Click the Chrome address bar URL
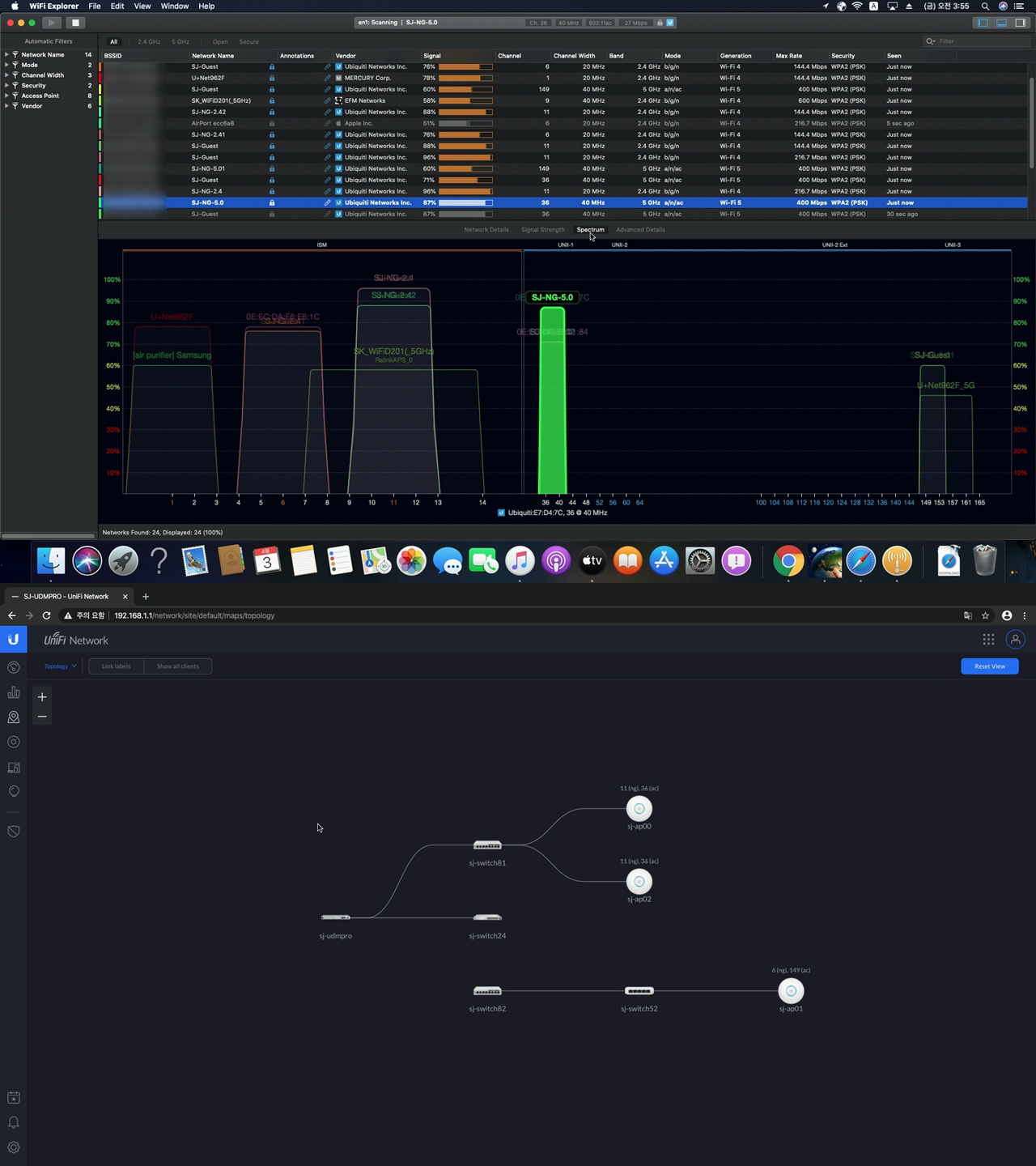The width and height of the screenshot is (1036, 1166). (194, 615)
